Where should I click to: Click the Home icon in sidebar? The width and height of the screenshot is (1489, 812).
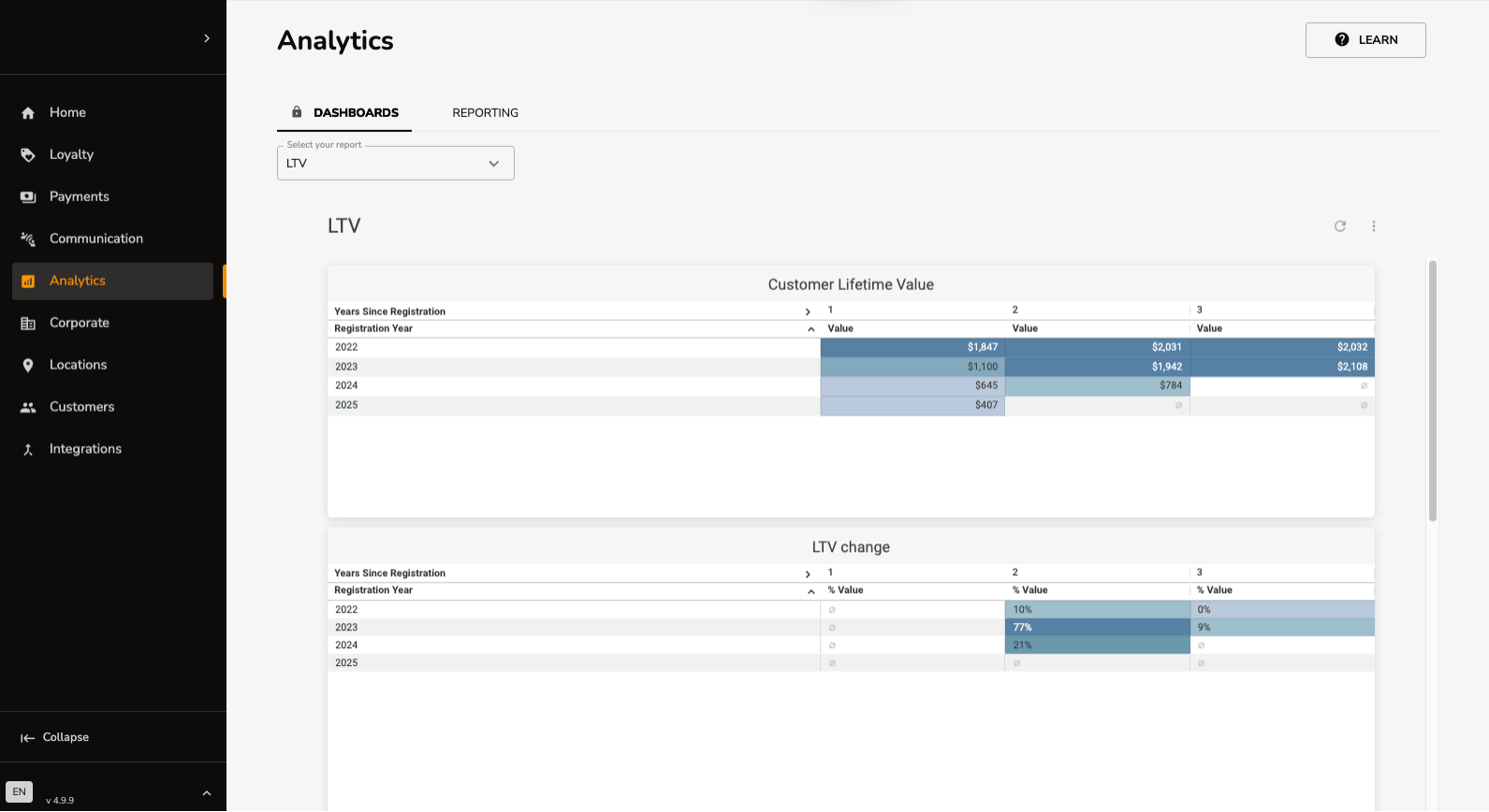(28, 113)
